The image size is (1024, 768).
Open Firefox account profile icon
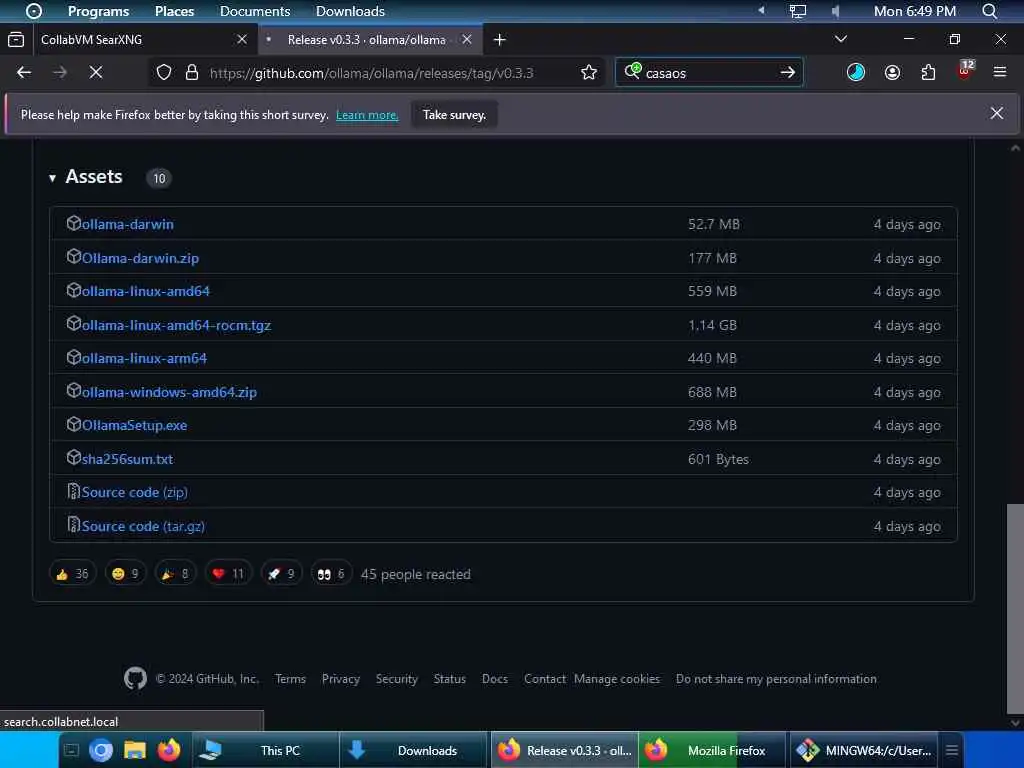pos(892,72)
